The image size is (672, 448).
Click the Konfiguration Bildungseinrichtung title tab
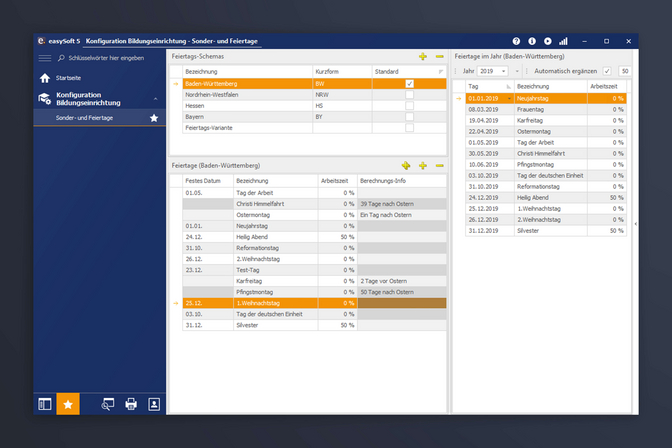click(x=171, y=41)
